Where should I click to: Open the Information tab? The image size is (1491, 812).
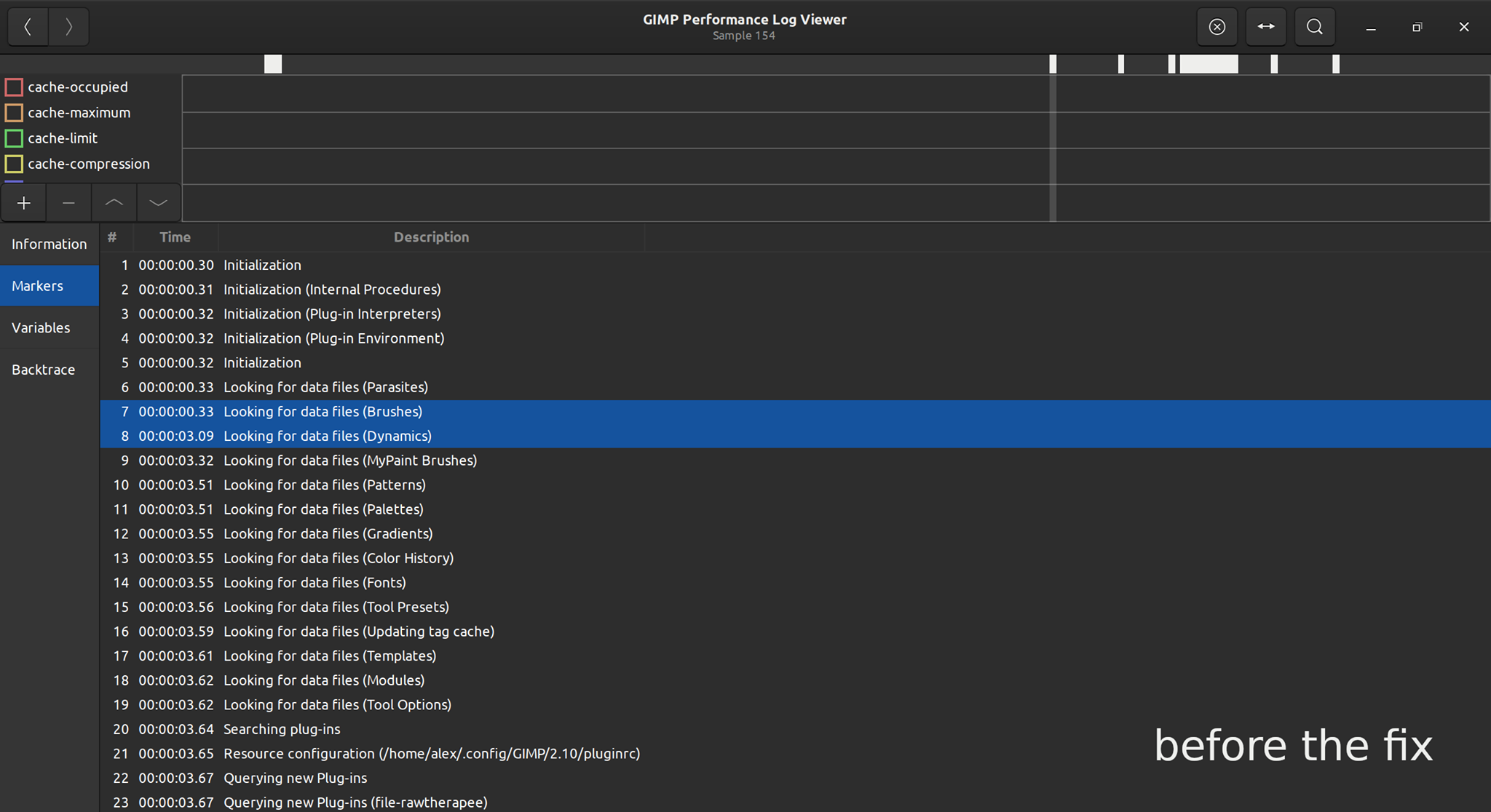click(50, 244)
